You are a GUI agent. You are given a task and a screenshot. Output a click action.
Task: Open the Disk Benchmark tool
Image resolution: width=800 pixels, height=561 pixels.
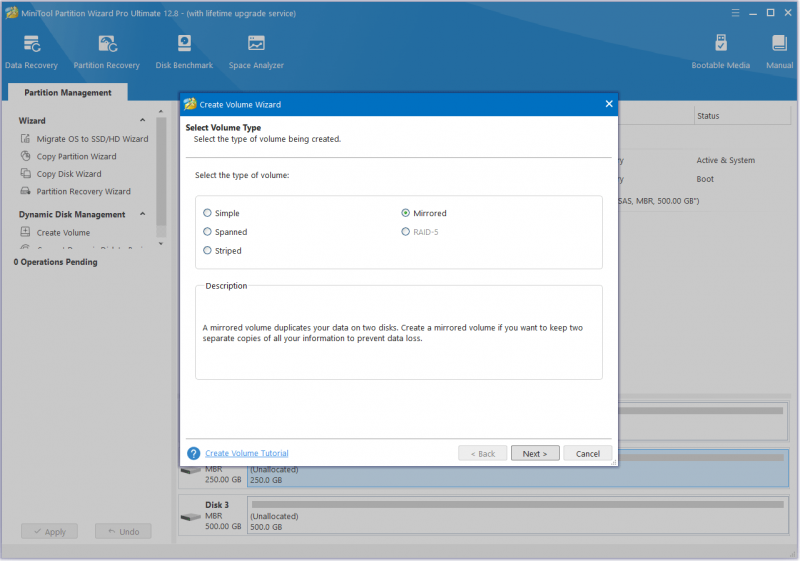184,52
